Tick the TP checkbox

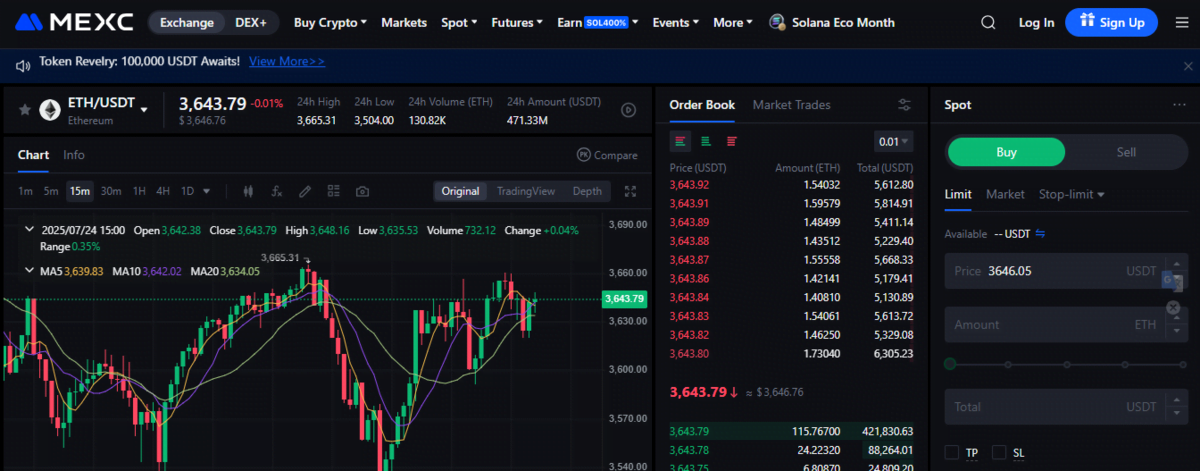(x=952, y=453)
